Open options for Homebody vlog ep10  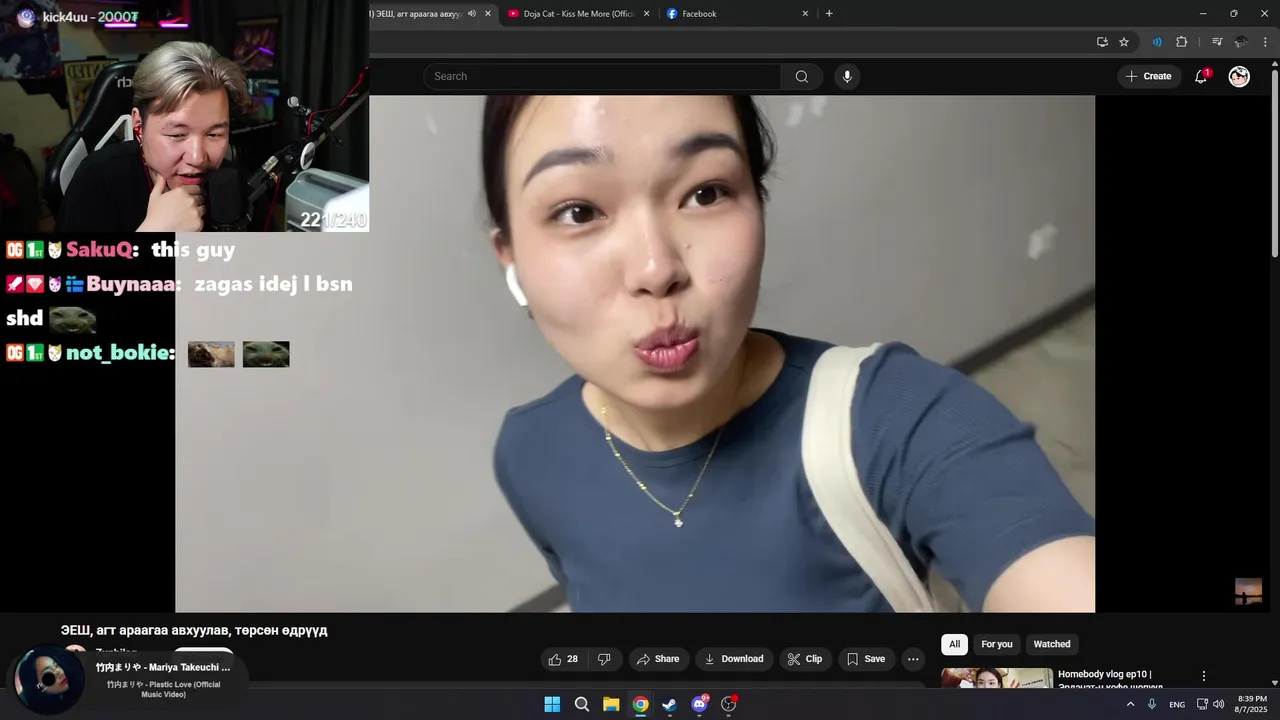1204,676
